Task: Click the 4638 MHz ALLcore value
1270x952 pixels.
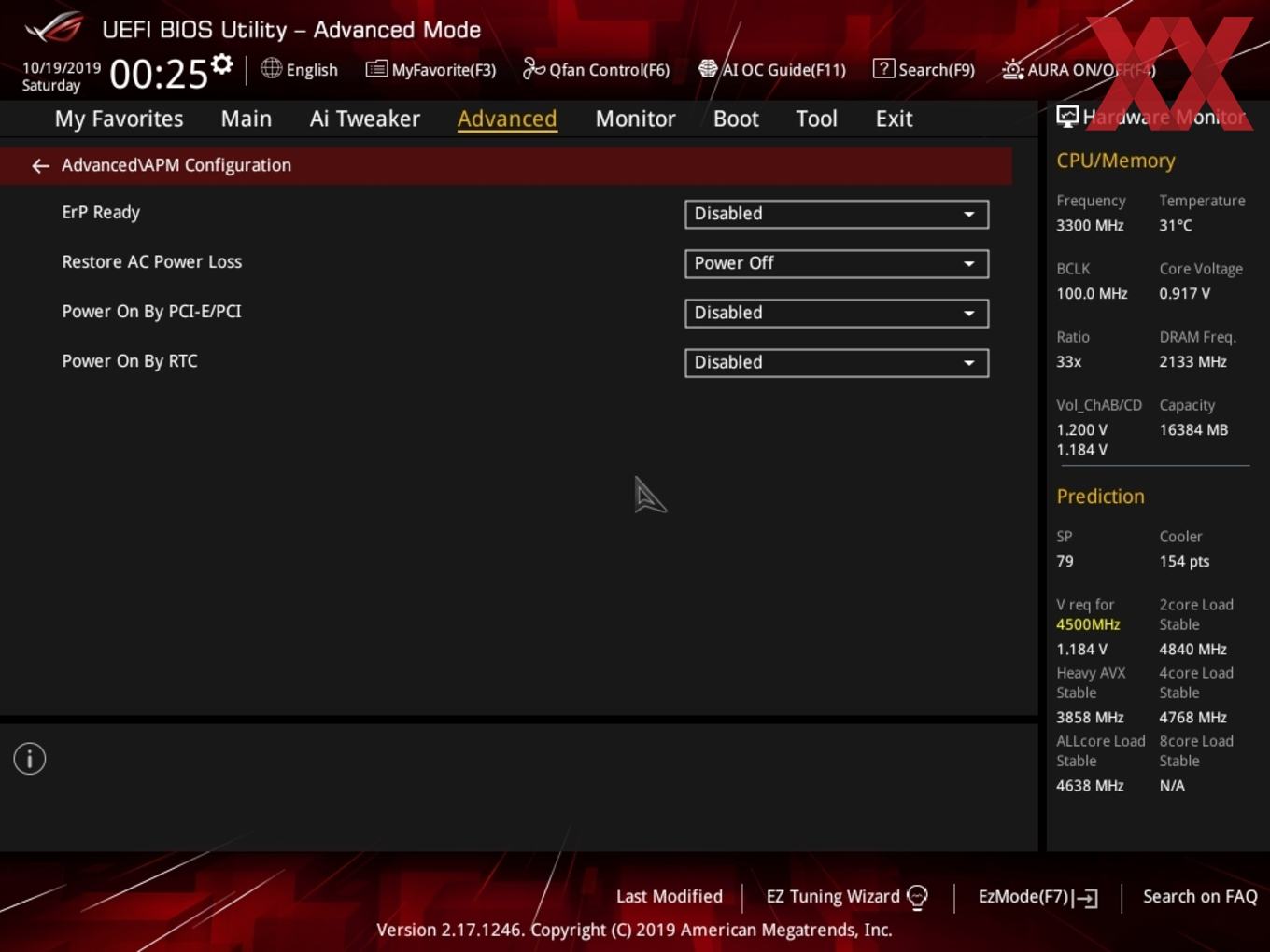Action: point(1090,786)
